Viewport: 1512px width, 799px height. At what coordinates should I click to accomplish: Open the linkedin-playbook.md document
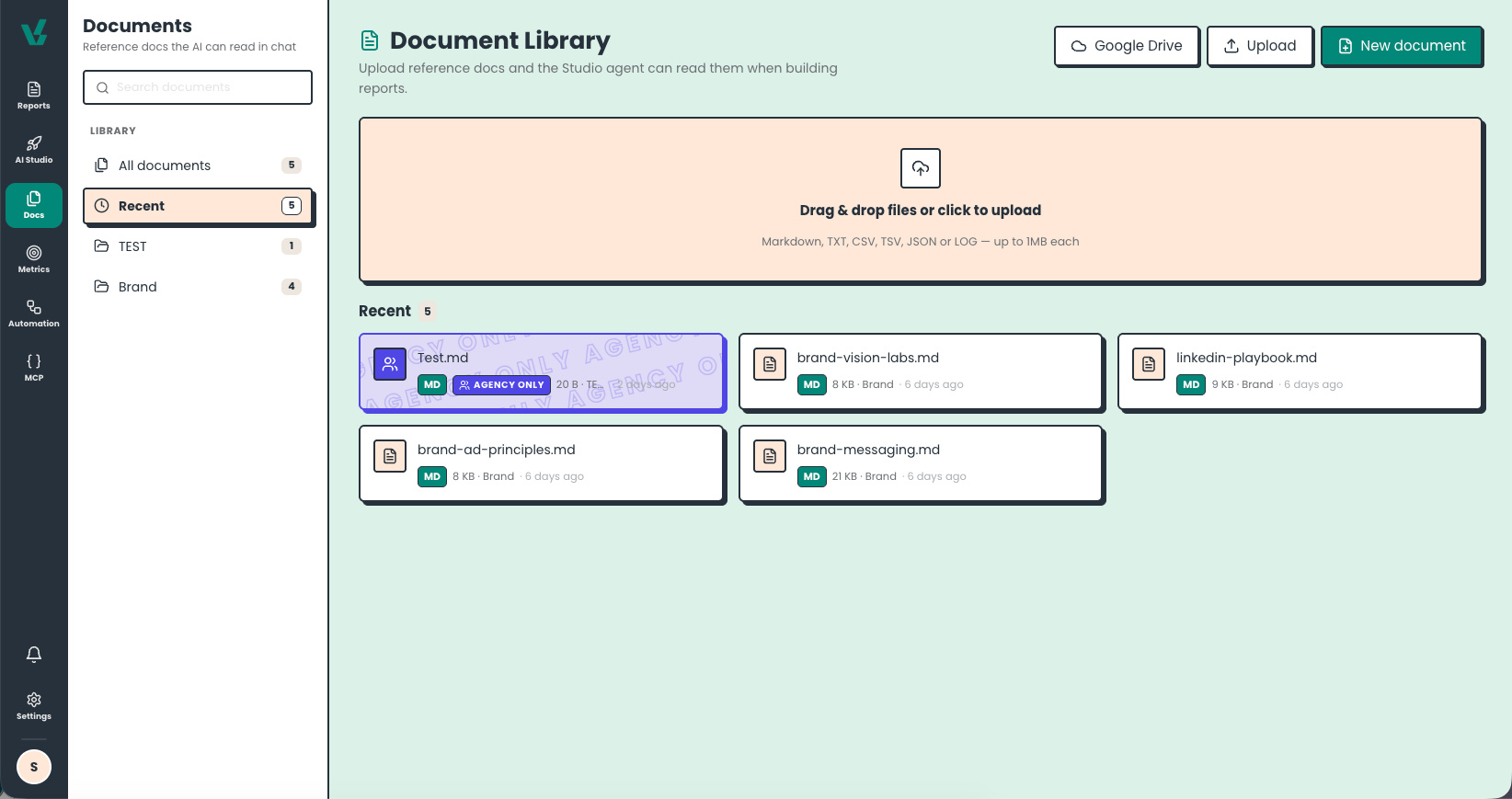(1300, 371)
